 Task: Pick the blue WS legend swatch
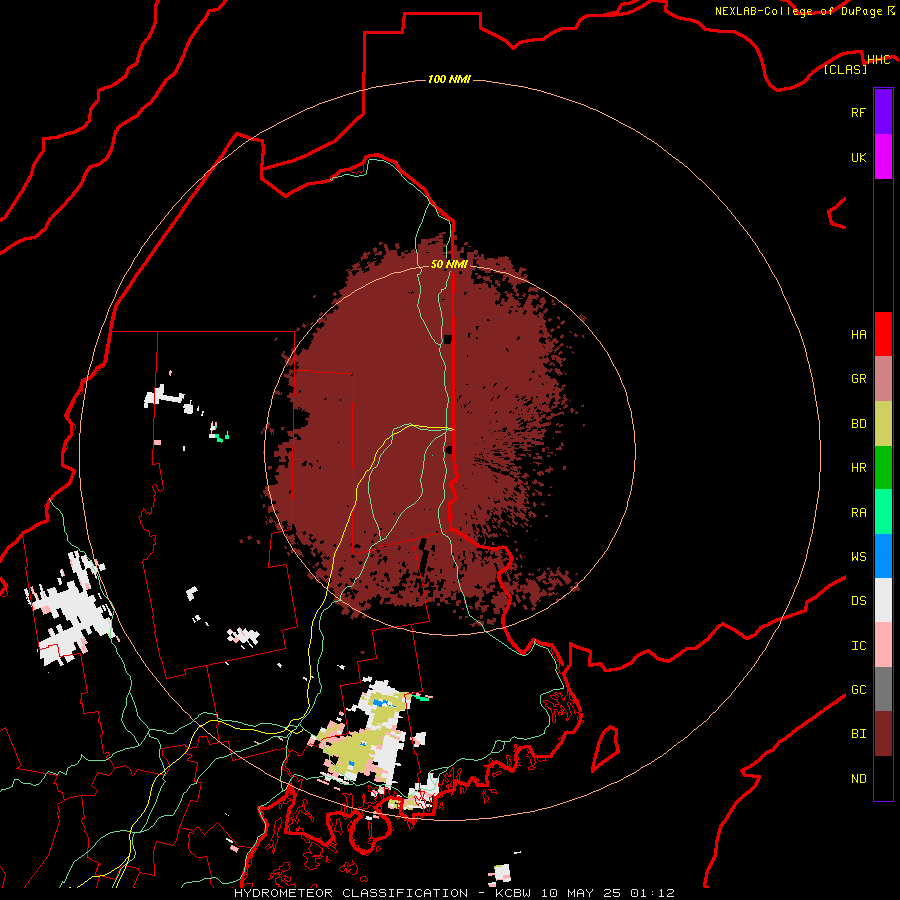883,556
